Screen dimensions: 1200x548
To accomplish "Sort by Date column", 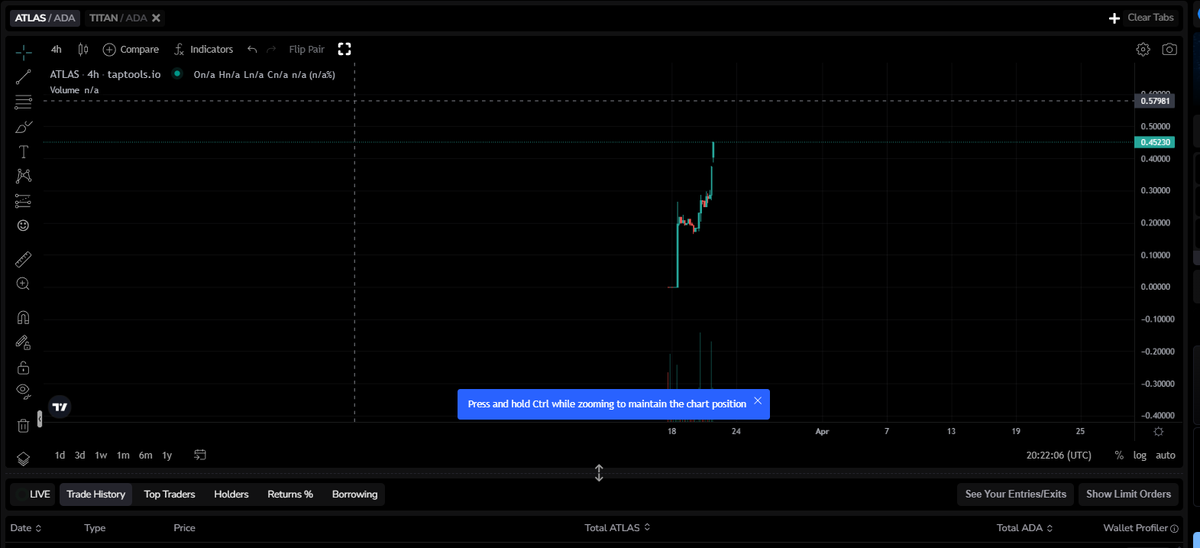I will coord(26,527).
